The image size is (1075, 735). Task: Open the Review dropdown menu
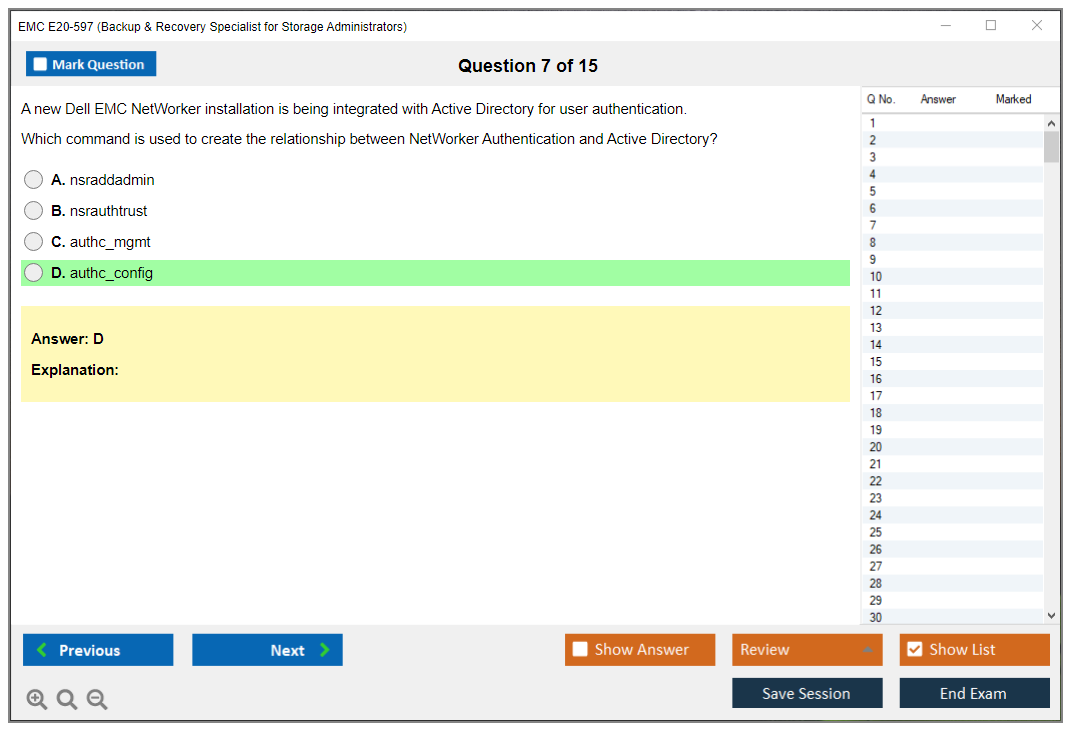pyautogui.click(x=806, y=650)
